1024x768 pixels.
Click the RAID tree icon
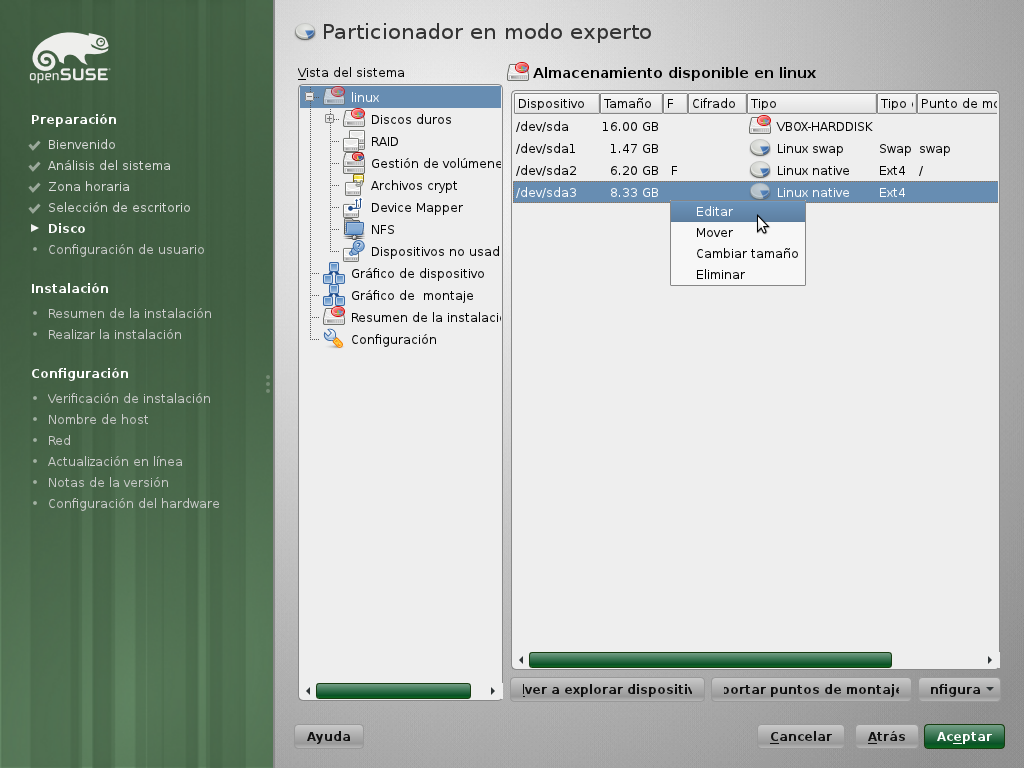(x=354, y=141)
